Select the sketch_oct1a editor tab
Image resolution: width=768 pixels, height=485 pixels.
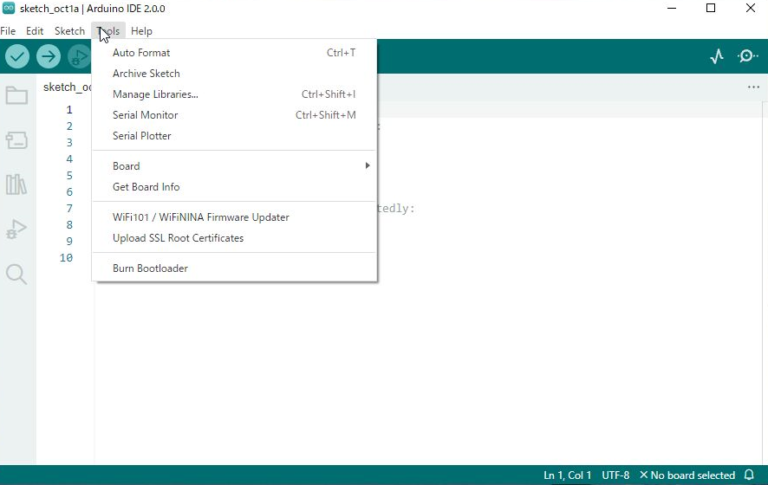click(x=66, y=87)
